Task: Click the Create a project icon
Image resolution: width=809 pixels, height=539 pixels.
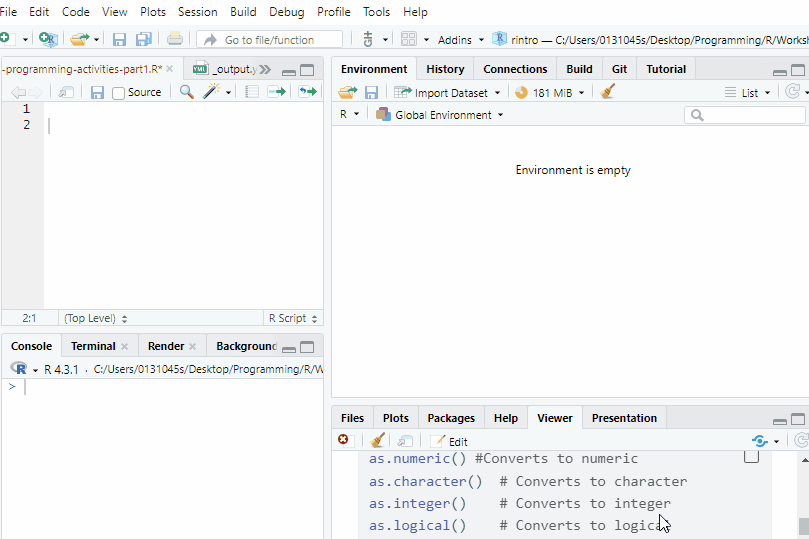Action: coord(47,40)
